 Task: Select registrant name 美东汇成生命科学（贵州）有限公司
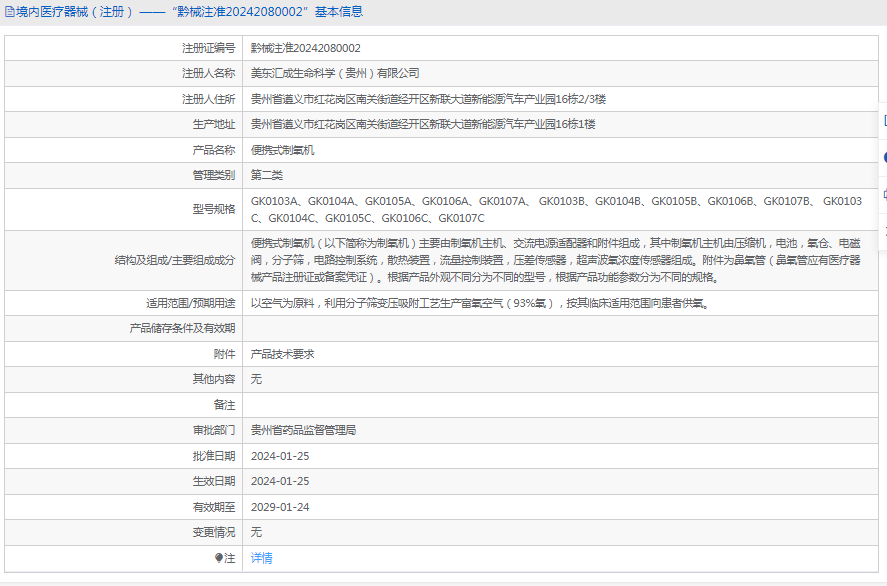pos(335,74)
